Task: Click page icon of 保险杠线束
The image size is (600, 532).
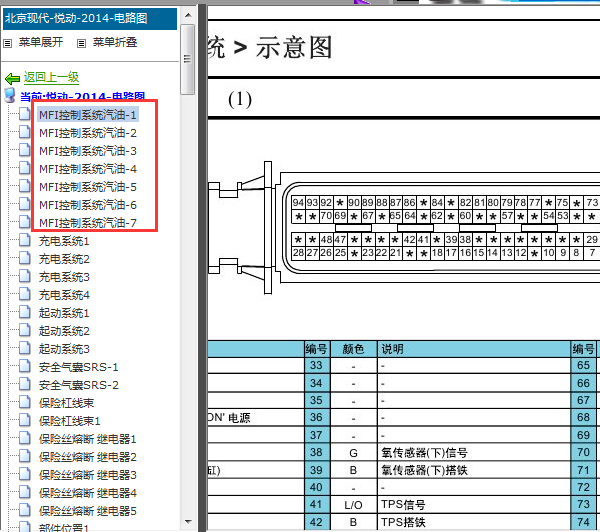Action: 25,402
